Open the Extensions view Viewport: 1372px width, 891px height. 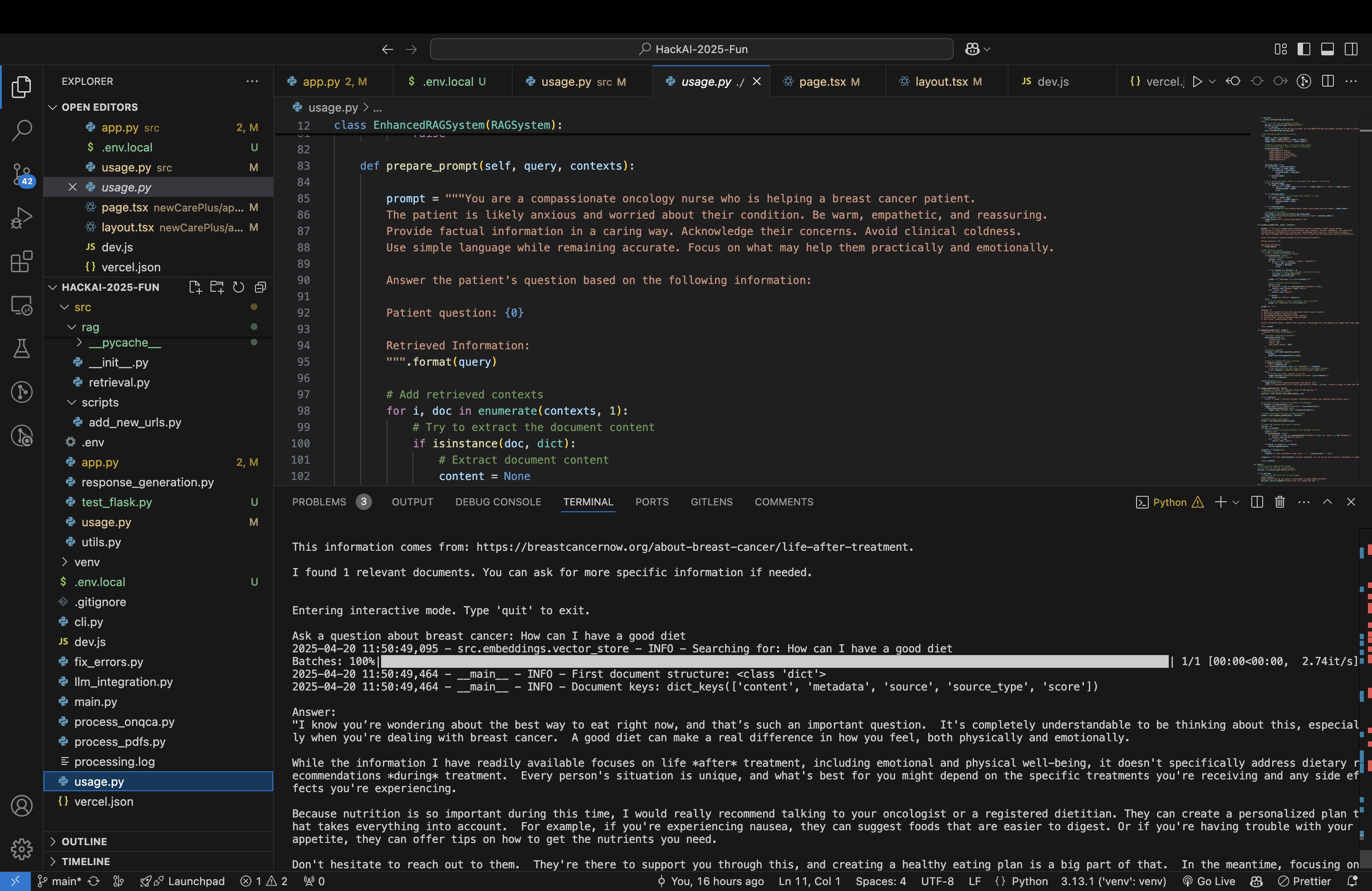coord(22,262)
